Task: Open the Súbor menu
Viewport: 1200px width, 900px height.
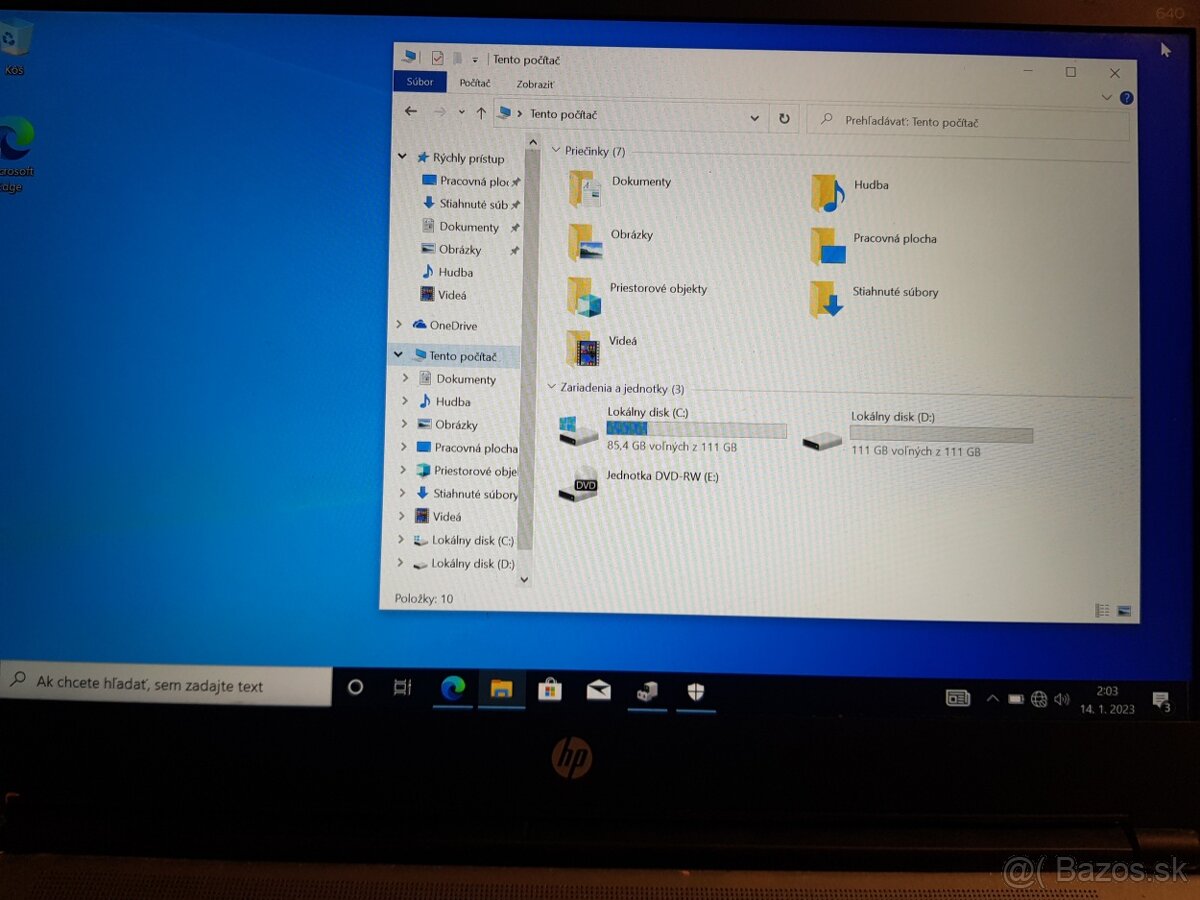Action: (419, 82)
